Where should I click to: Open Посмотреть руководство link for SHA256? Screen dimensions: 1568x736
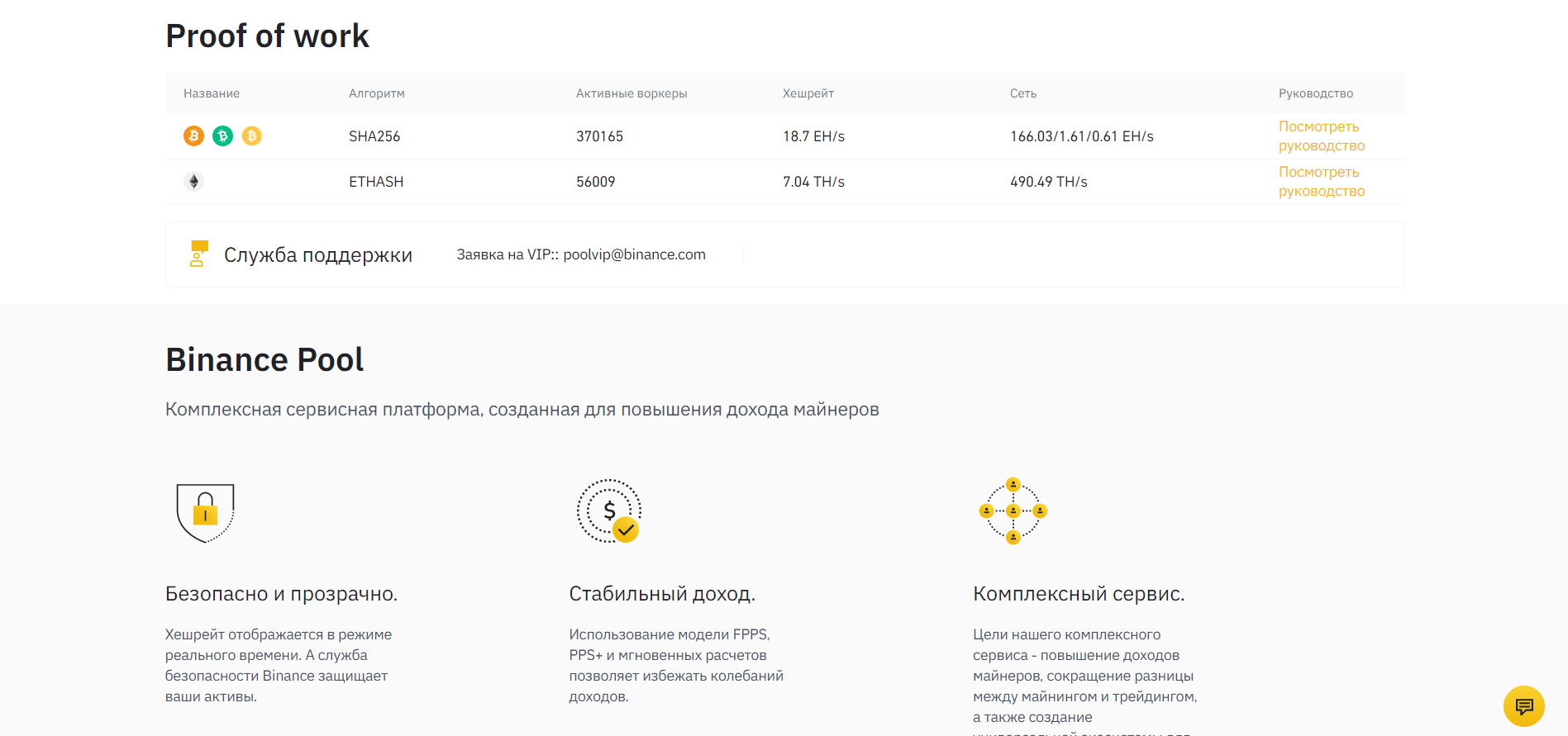point(1321,136)
